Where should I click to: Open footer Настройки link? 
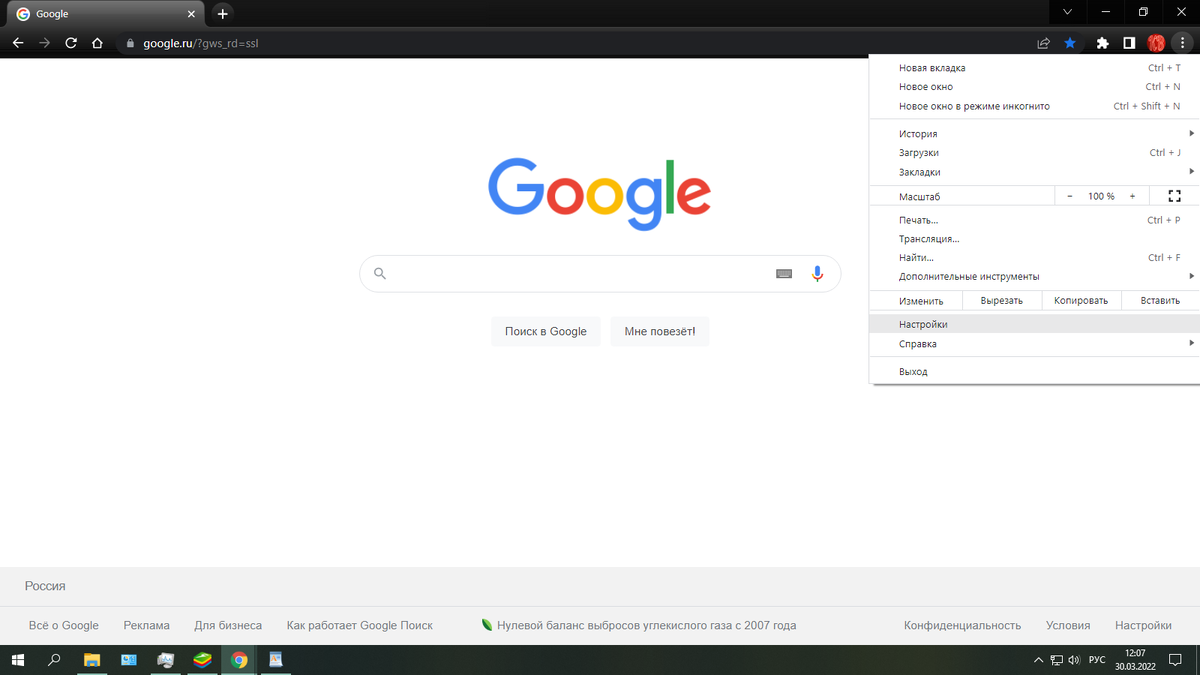(1143, 625)
